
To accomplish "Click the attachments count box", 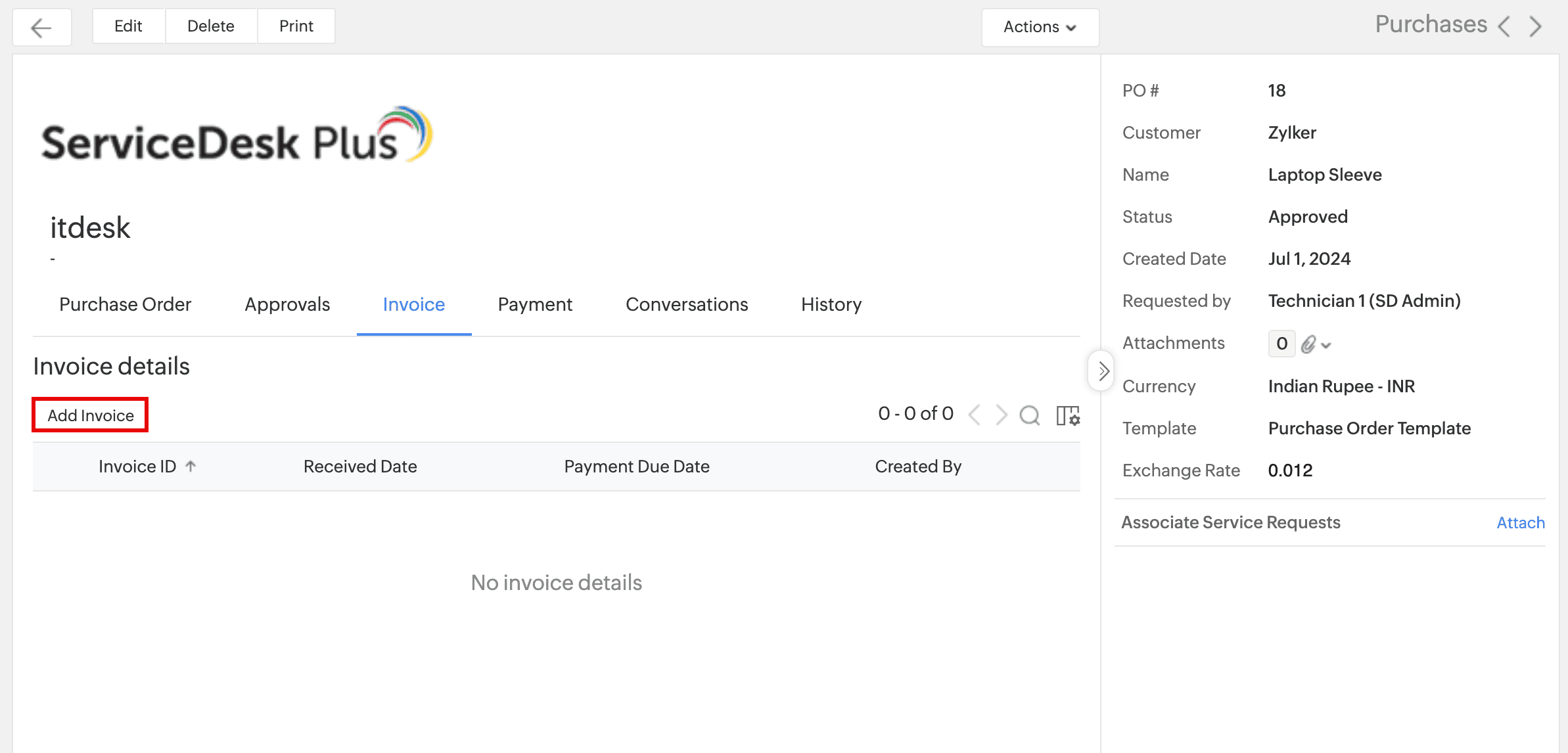I will [1281, 344].
